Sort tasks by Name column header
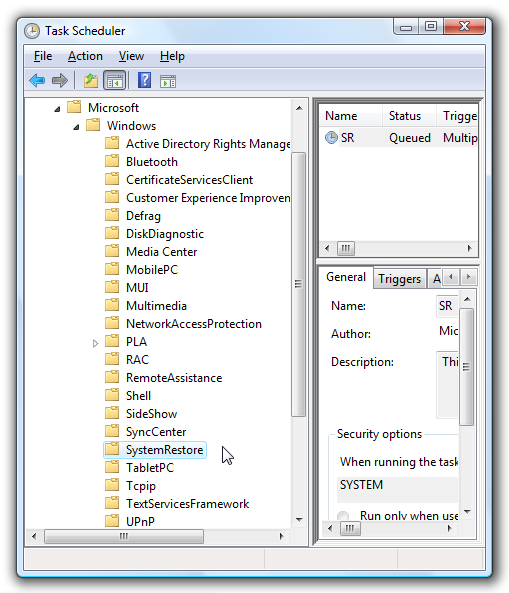This screenshot has width=509, height=593. [x=350, y=116]
